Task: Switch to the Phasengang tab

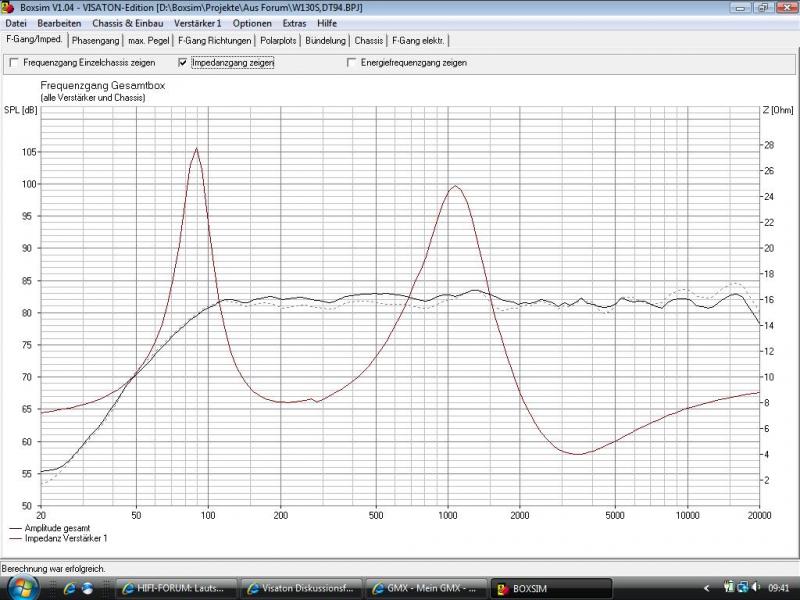Action: coord(96,41)
